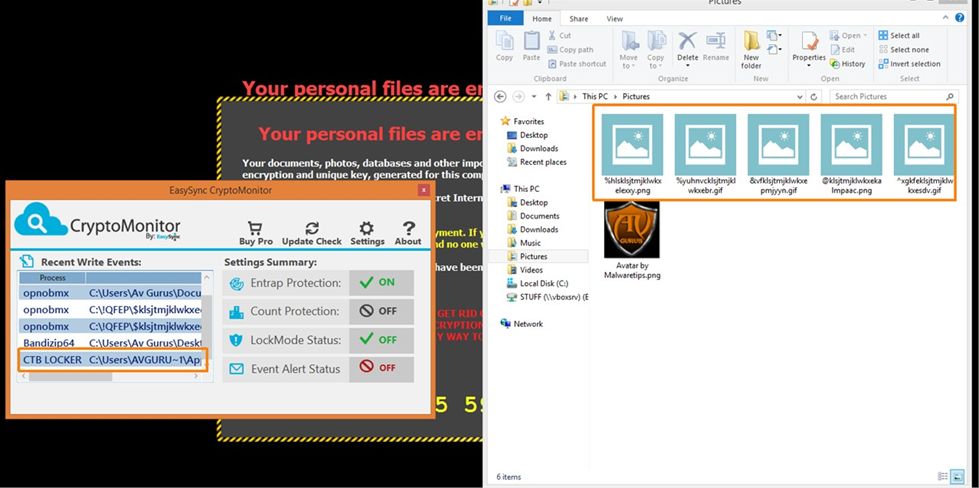The width and height of the screenshot is (979, 488).
Task: Close the EasySync CryptoMonitor window
Action: (424, 190)
